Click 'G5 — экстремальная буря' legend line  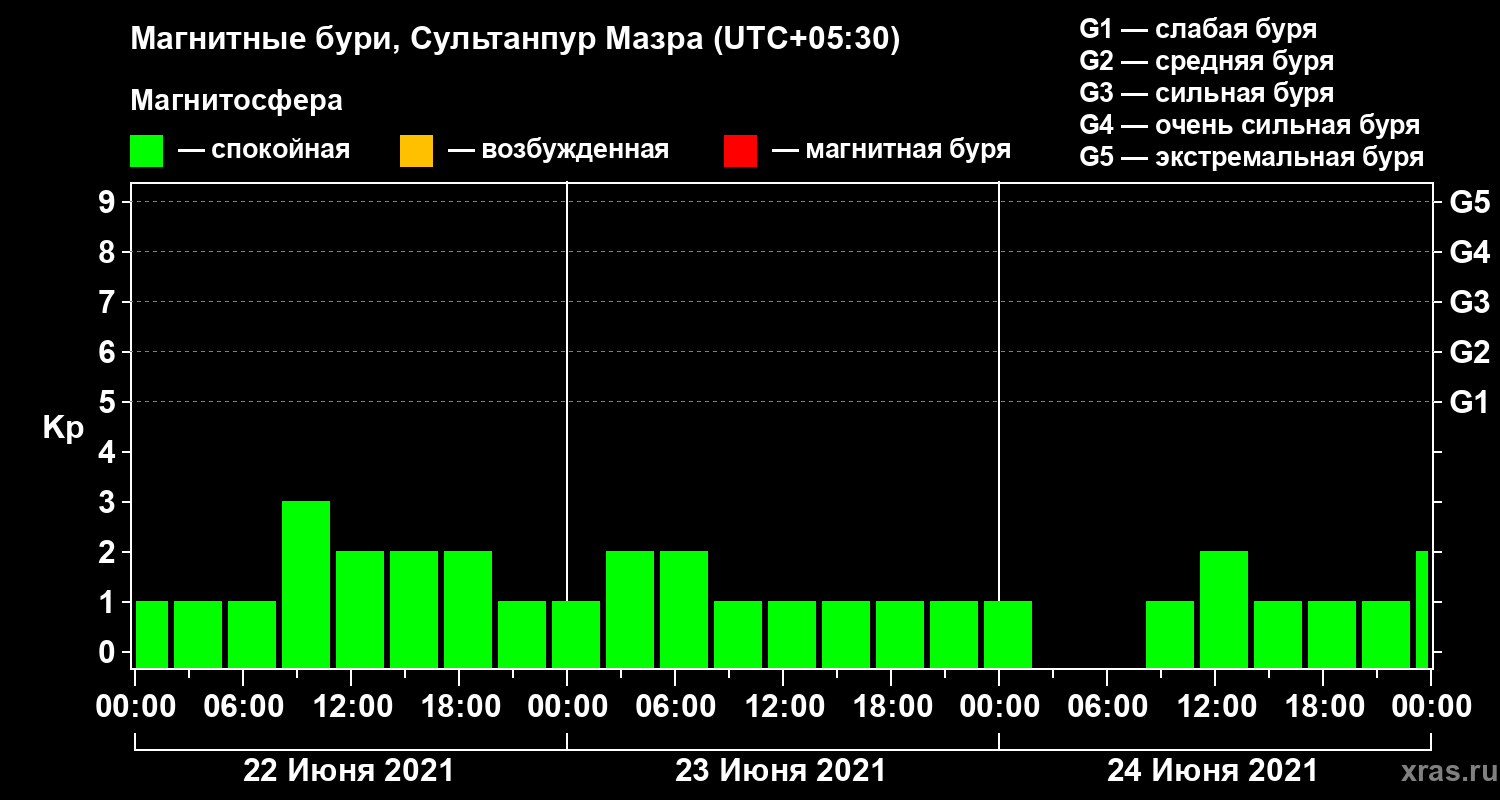tap(1252, 158)
